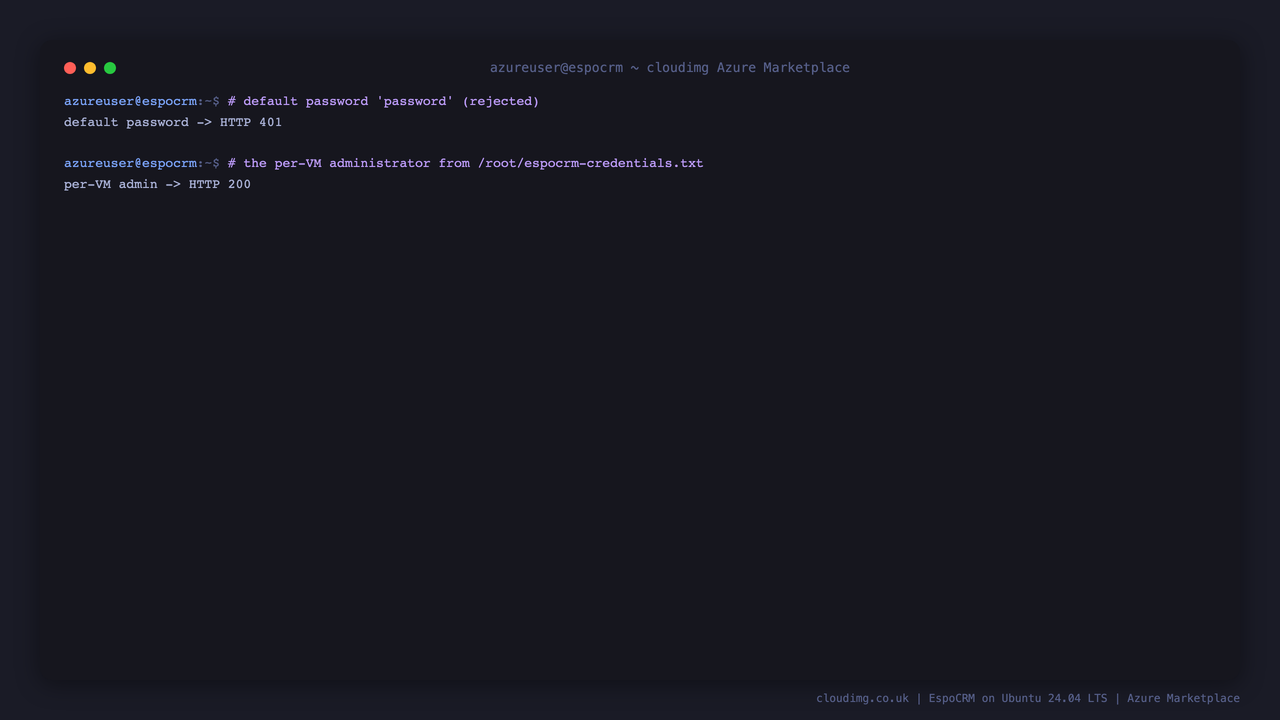Click the second azureuser@espocrm prompt before per-VM comment
The width and height of the screenshot is (1280, 720).
(x=142, y=163)
